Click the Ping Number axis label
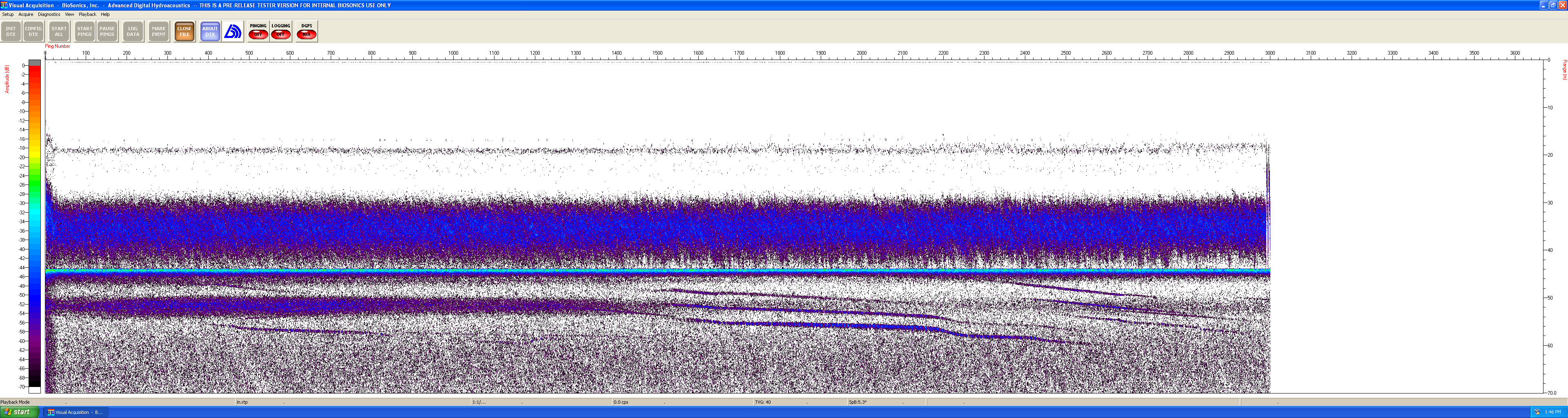This screenshot has width=1568, height=418. point(58,46)
